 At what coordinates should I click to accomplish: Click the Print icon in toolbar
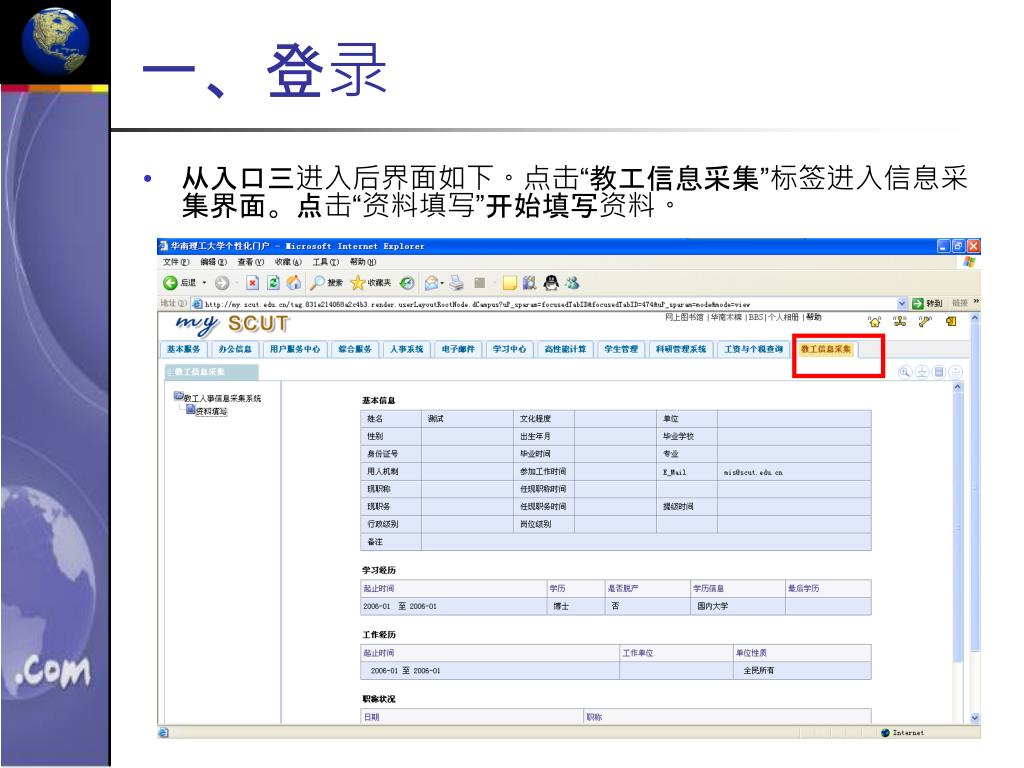pos(456,283)
